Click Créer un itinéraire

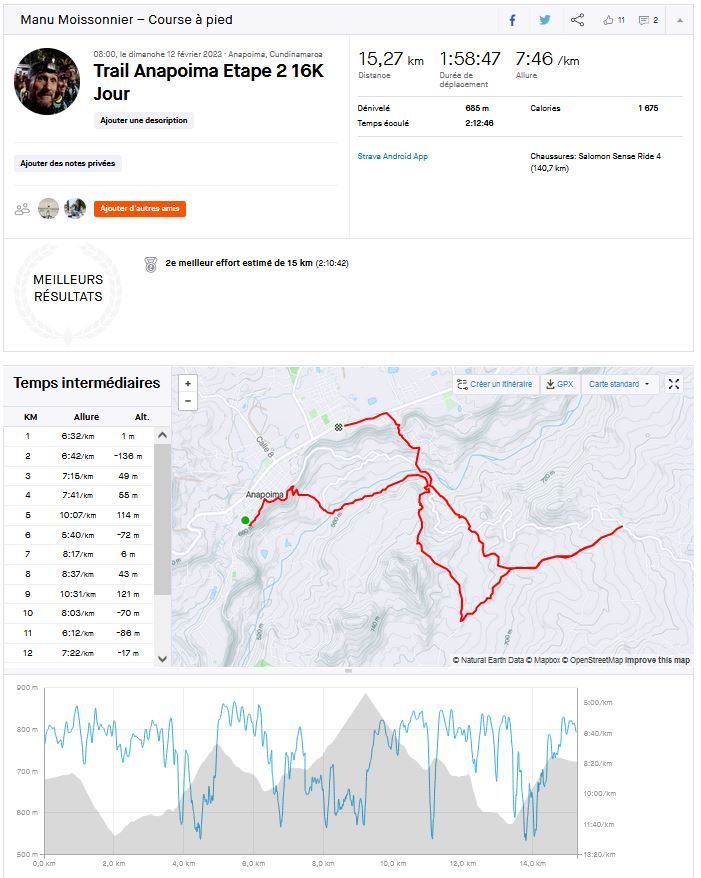[x=495, y=384]
